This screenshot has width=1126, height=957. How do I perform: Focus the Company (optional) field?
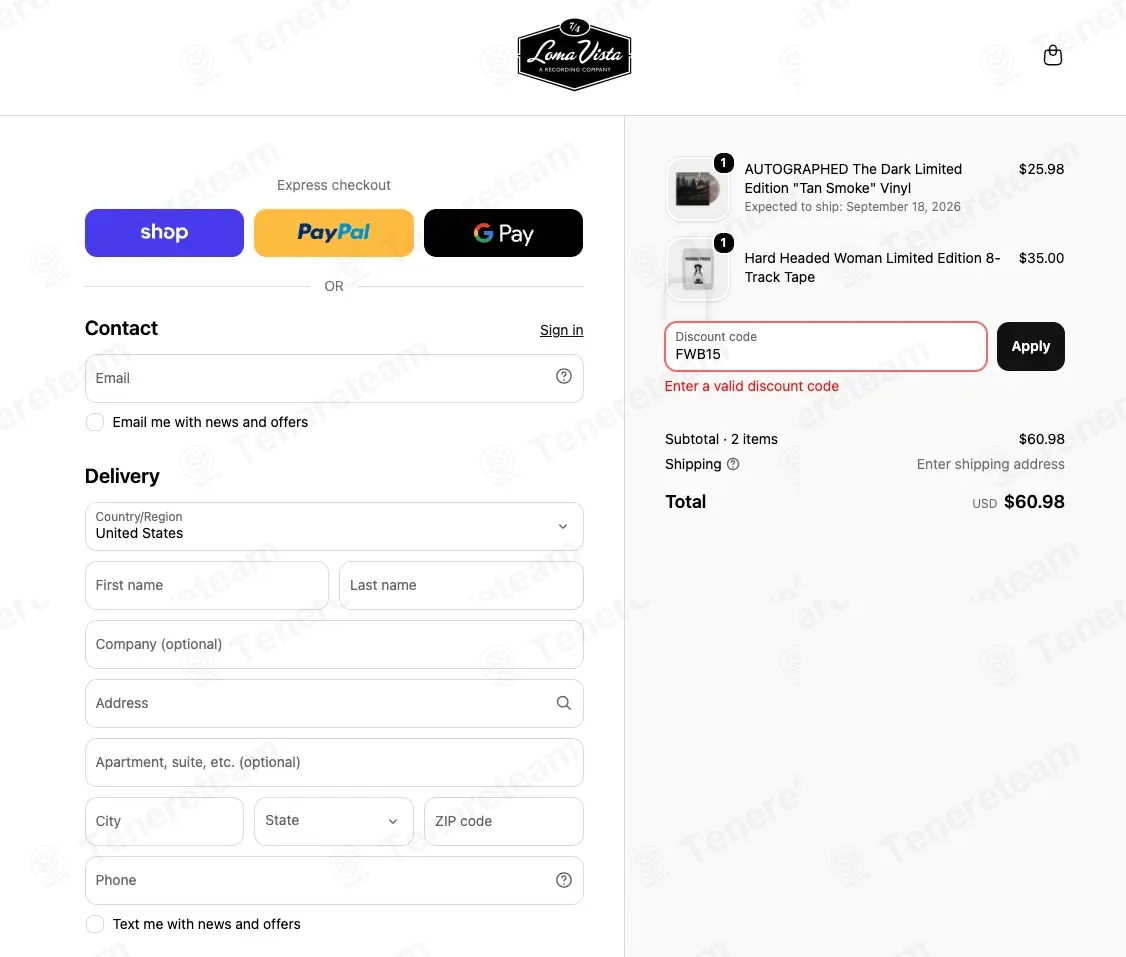coord(334,644)
